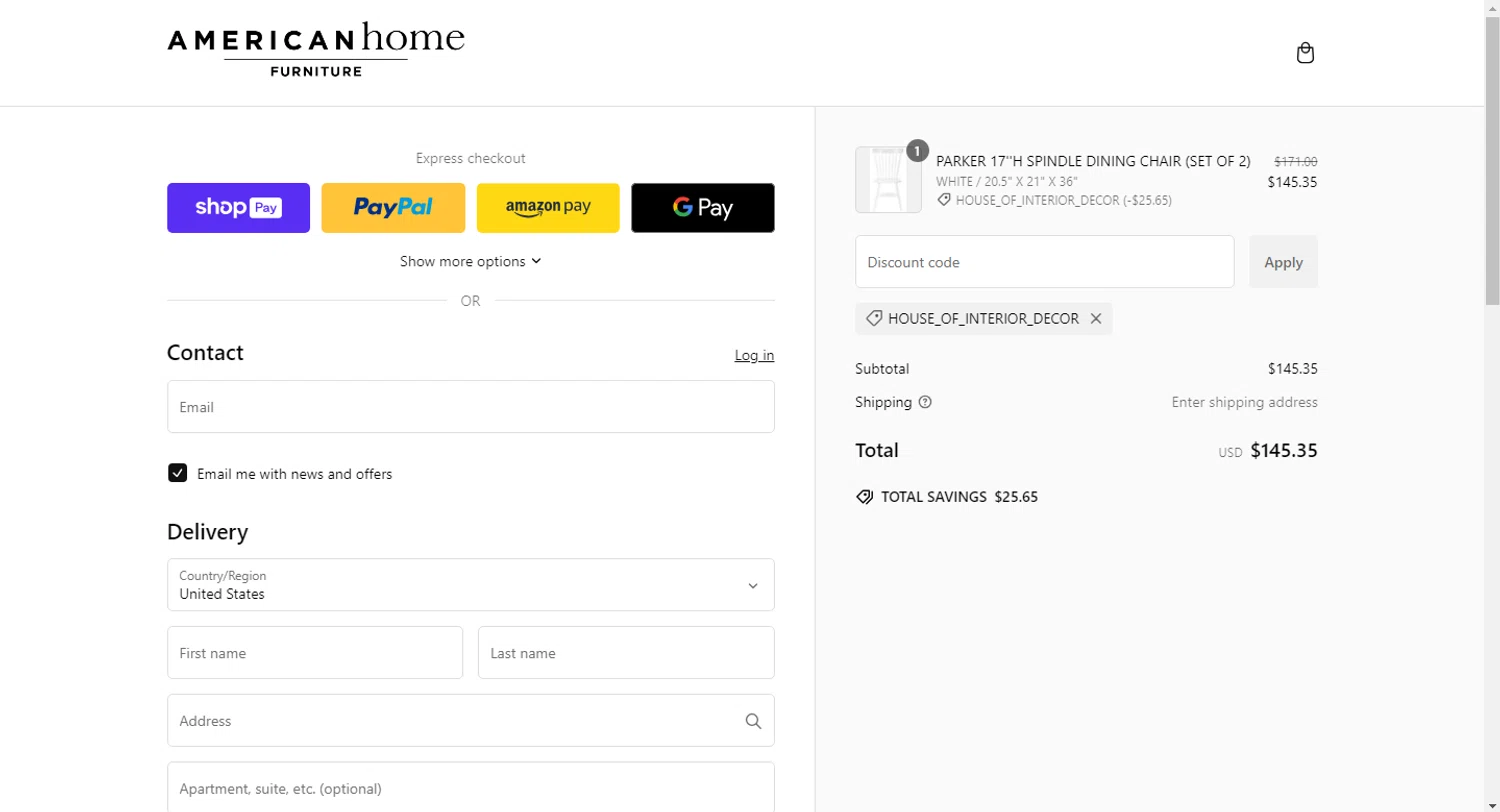Viewport: 1500px width, 812px height.
Task: Apply the discount code
Action: pos(1283,262)
